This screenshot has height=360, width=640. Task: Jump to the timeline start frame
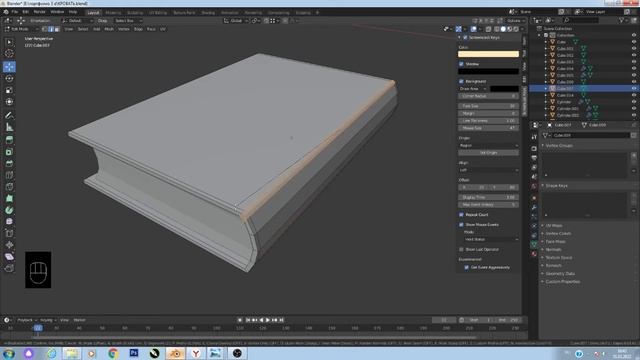click(248, 320)
